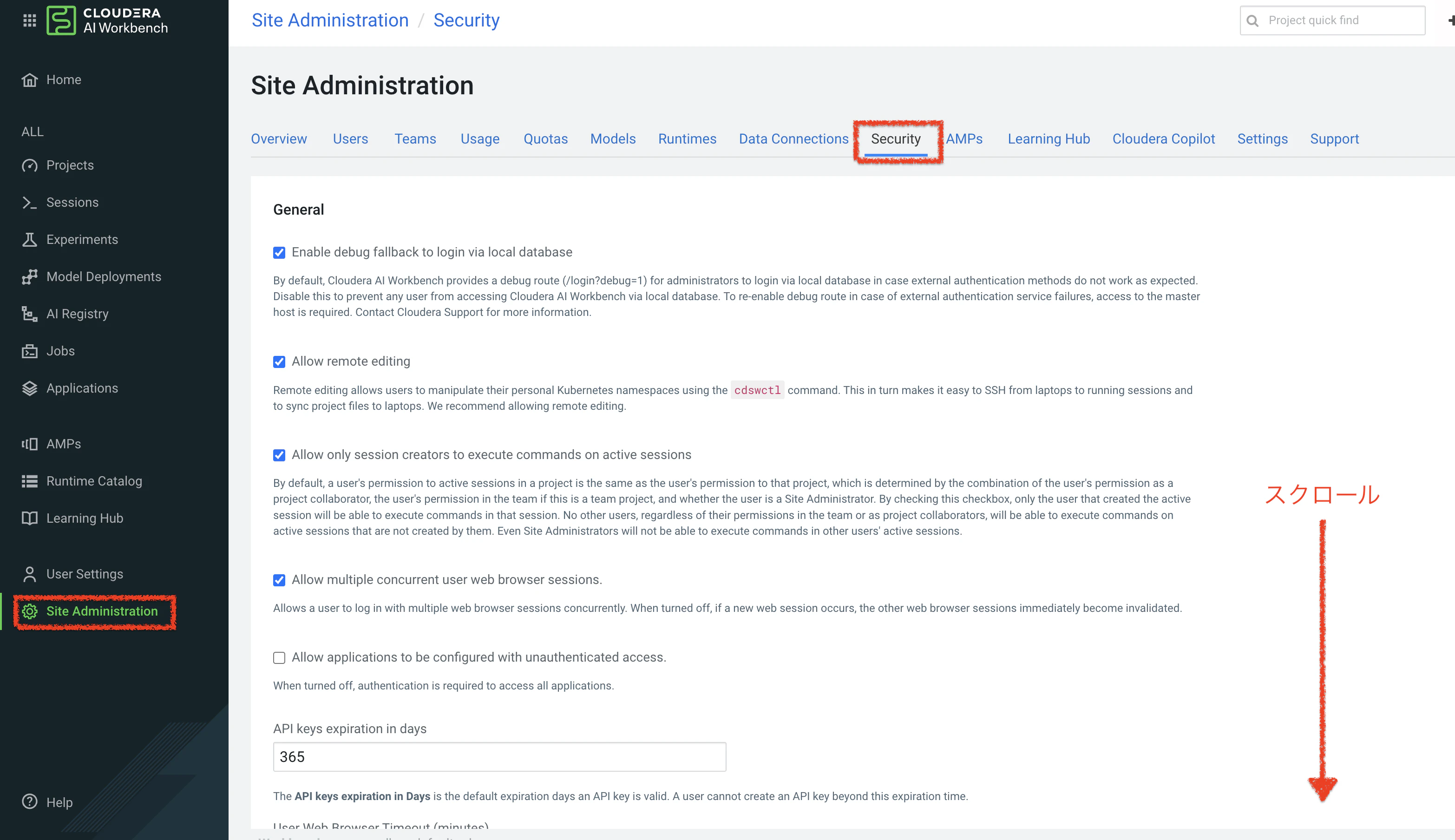Viewport: 1455px width, 840px height.
Task: Open Model Deployments from the sidebar
Action: tap(104, 276)
